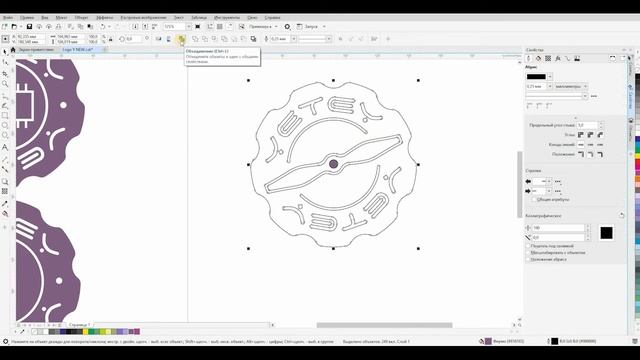Click the Options gear icon in toolbar
This screenshot has width=640, height=360.
pos(287,27)
